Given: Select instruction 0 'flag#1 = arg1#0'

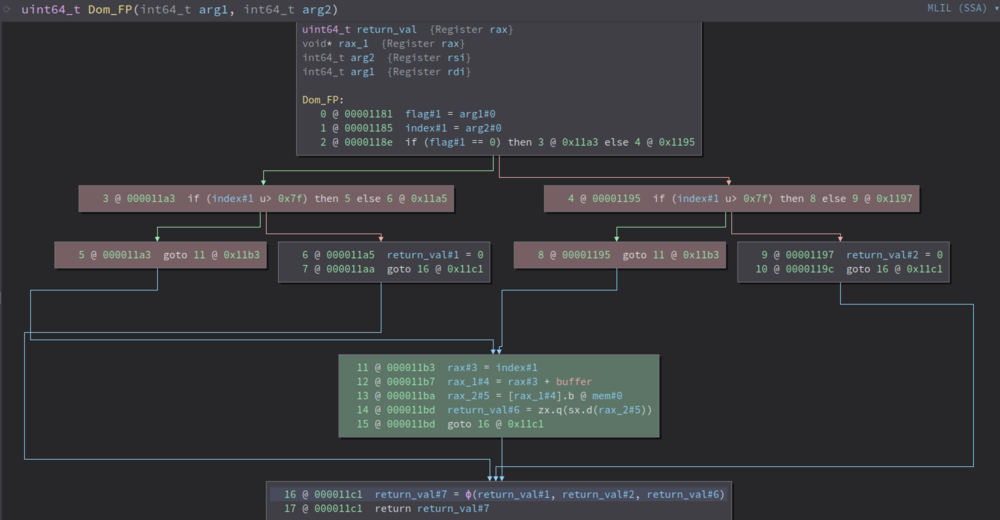Looking at the screenshot, I should (x=408, y=114).
